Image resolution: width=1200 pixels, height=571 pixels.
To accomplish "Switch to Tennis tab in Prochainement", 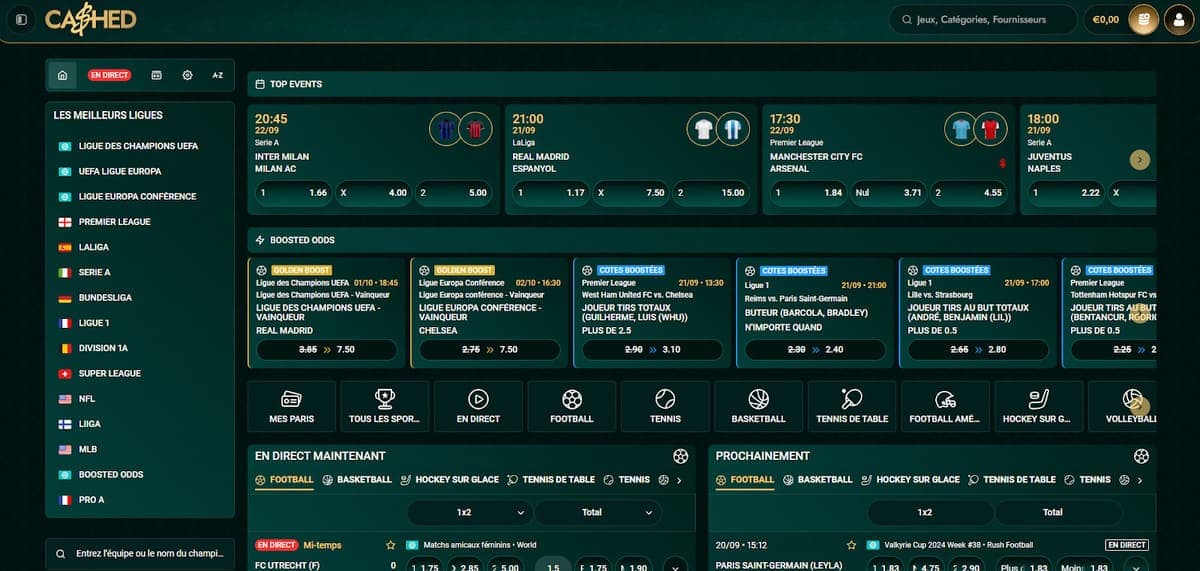I will [x=1087, y=480].
